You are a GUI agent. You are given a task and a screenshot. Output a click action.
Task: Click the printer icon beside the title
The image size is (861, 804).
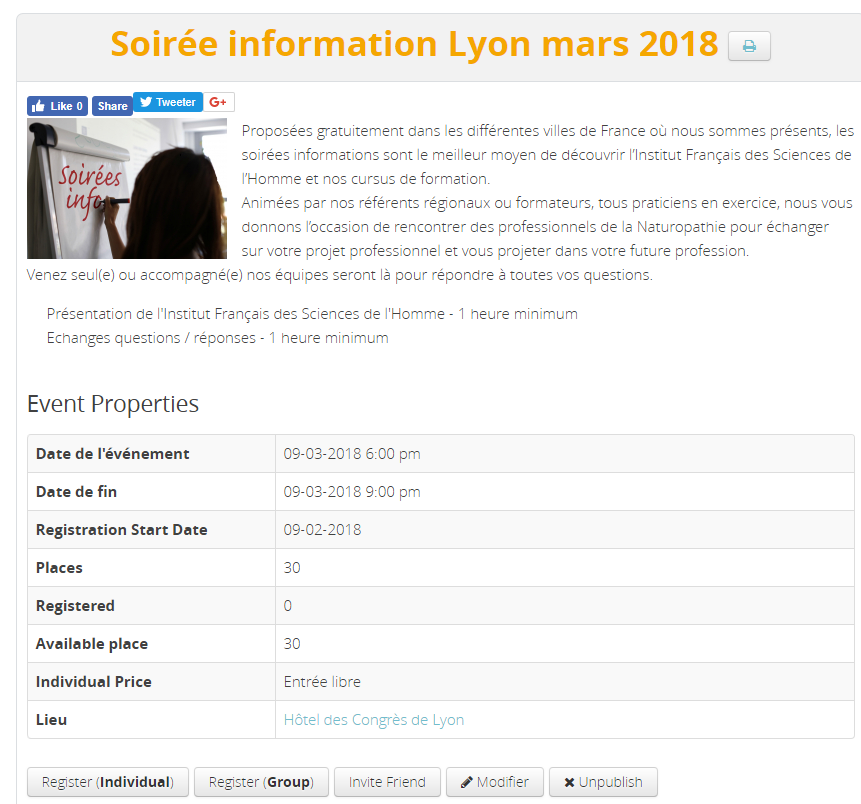(x=749, y=46)
